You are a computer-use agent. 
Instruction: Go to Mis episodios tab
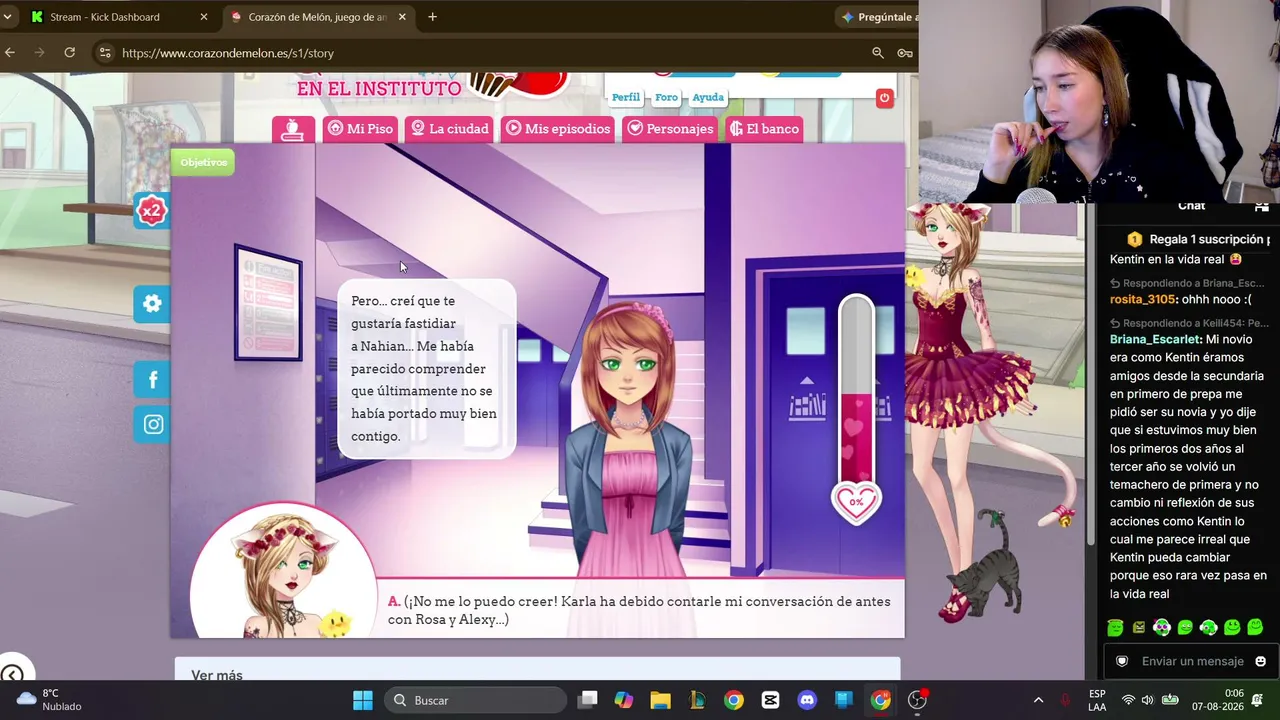(x=558, y=129)
